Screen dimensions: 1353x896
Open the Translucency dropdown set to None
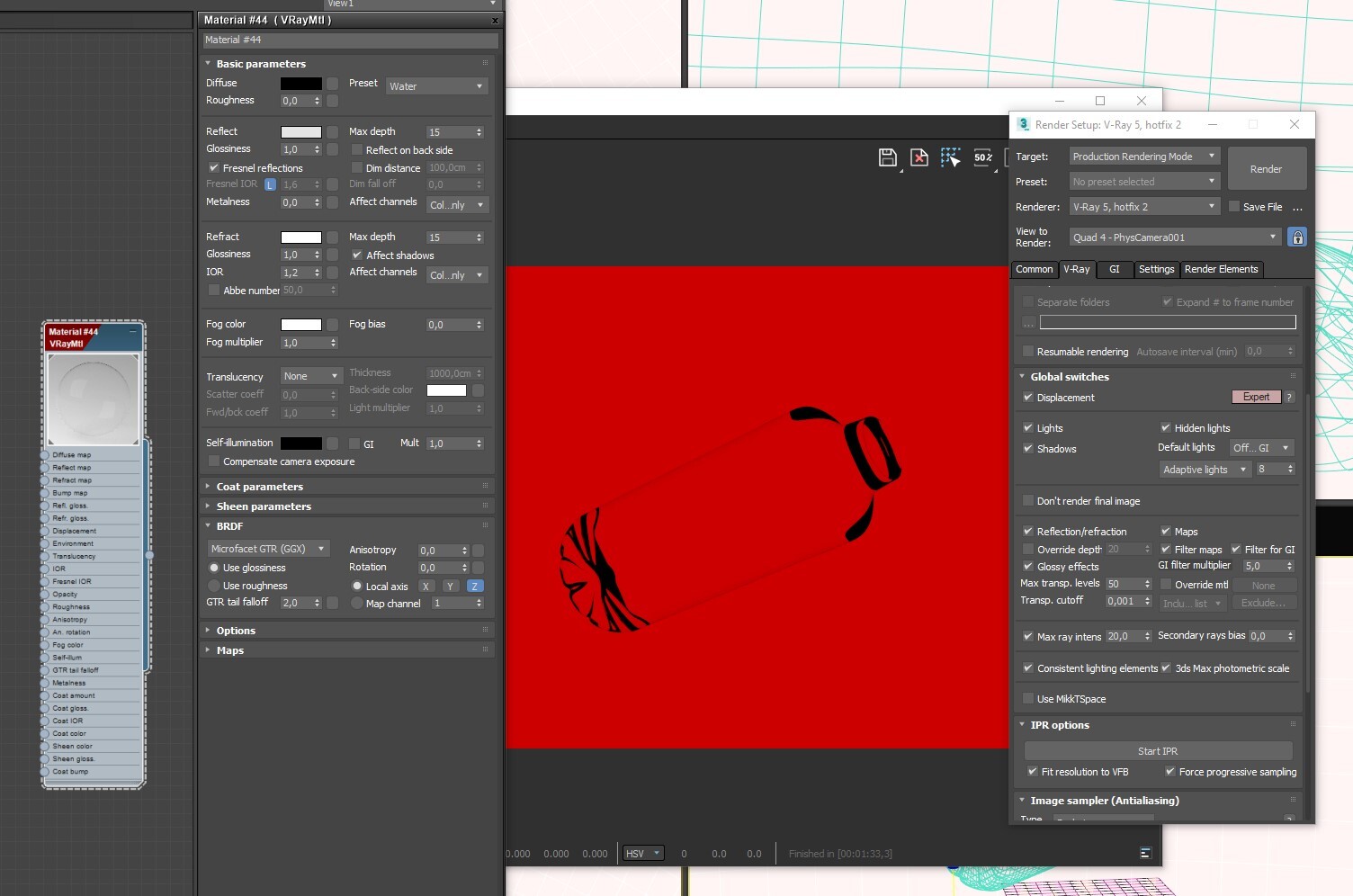tap(311, 376)
